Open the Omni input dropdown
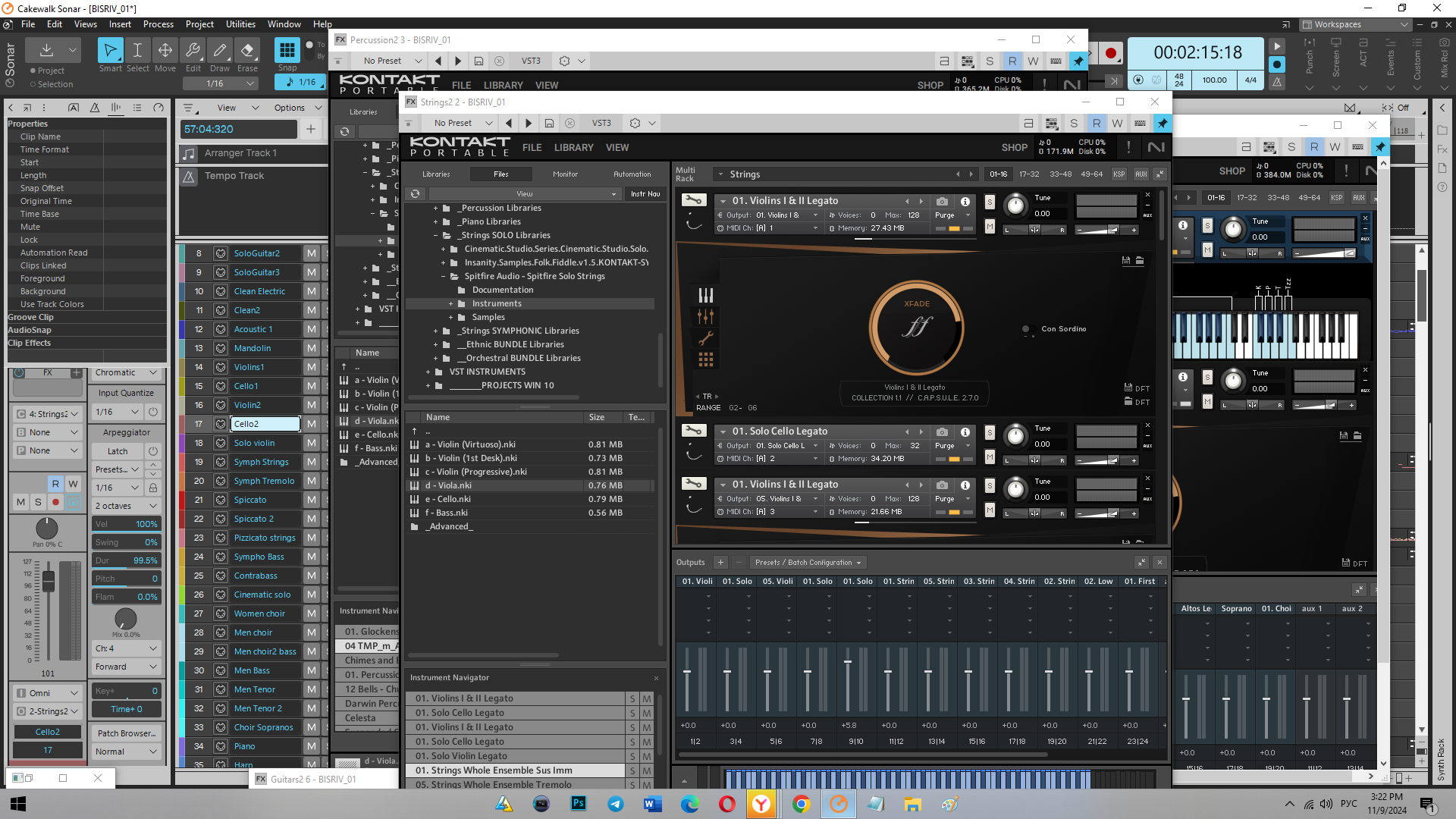 click(47, 693)
